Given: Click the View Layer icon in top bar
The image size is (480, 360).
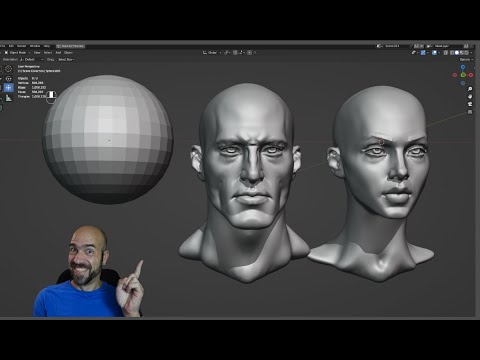Looking at the screenshot, I should click(430, 46).
